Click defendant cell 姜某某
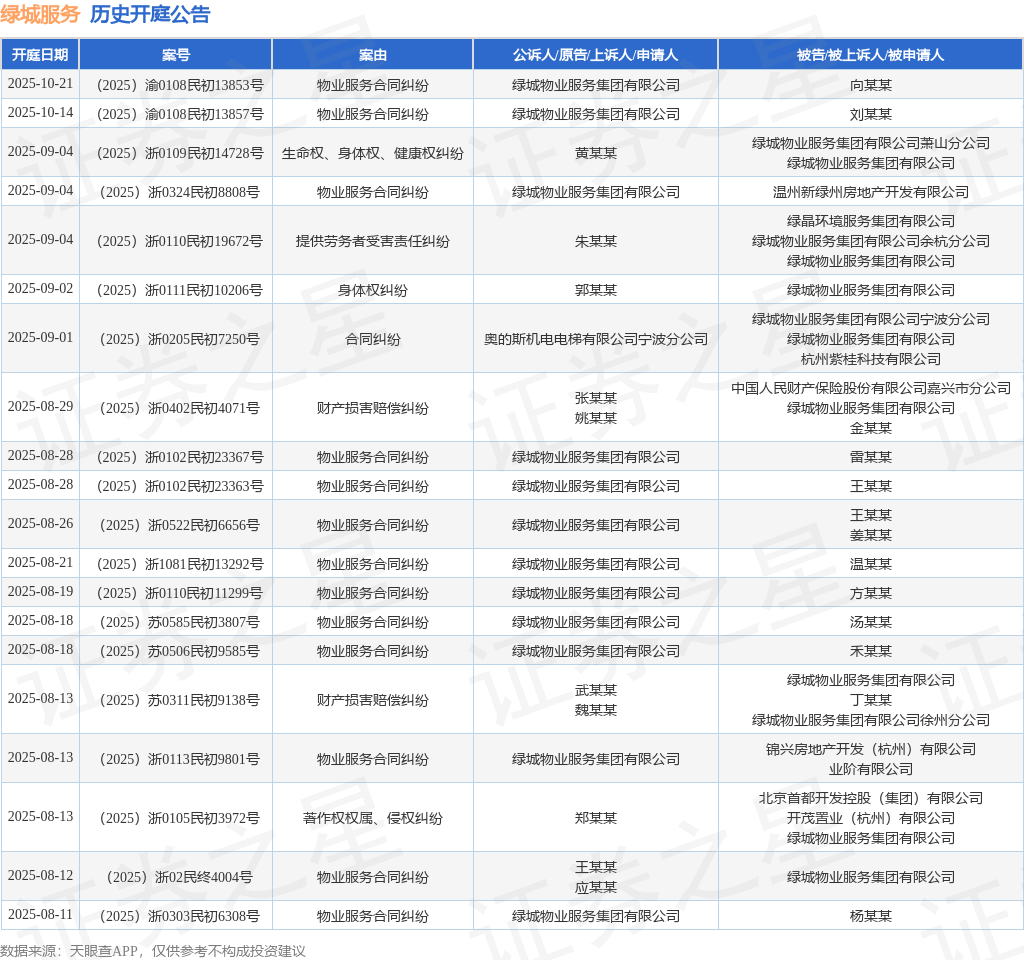Image resolution: width=1024 pixels, height=960 pixels. point(871,535)
